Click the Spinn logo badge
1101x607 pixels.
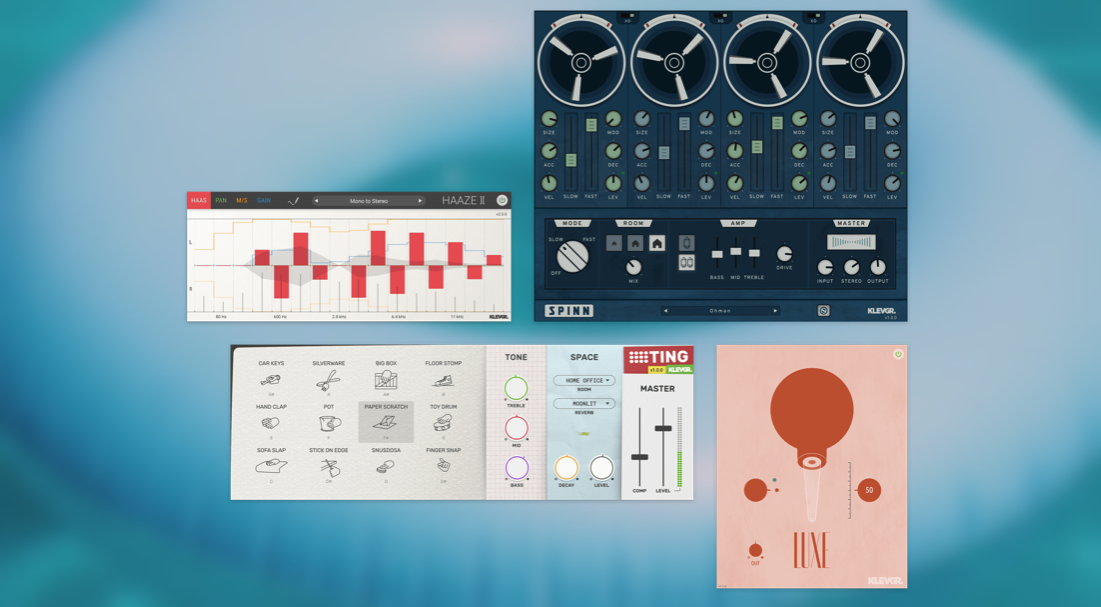[x=569, y=311]
